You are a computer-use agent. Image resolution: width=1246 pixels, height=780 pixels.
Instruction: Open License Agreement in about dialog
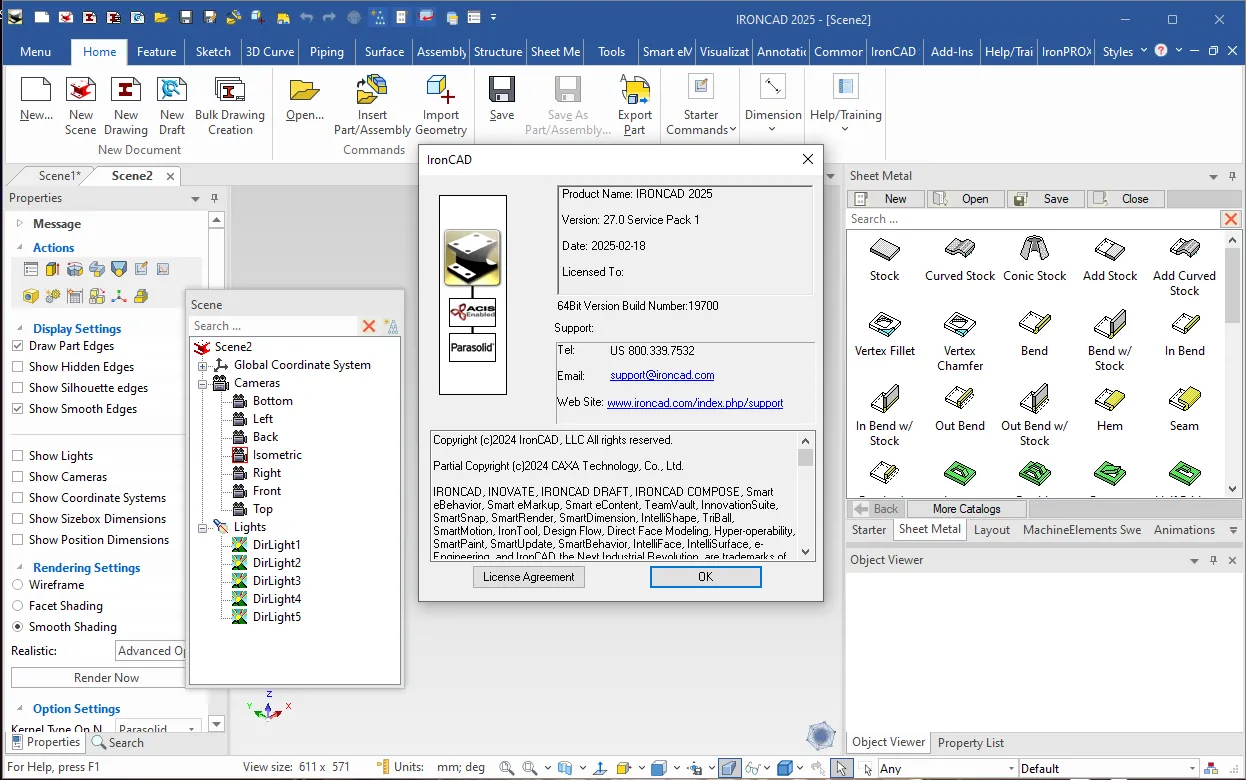pyautogui.click(x=529, y=577)
